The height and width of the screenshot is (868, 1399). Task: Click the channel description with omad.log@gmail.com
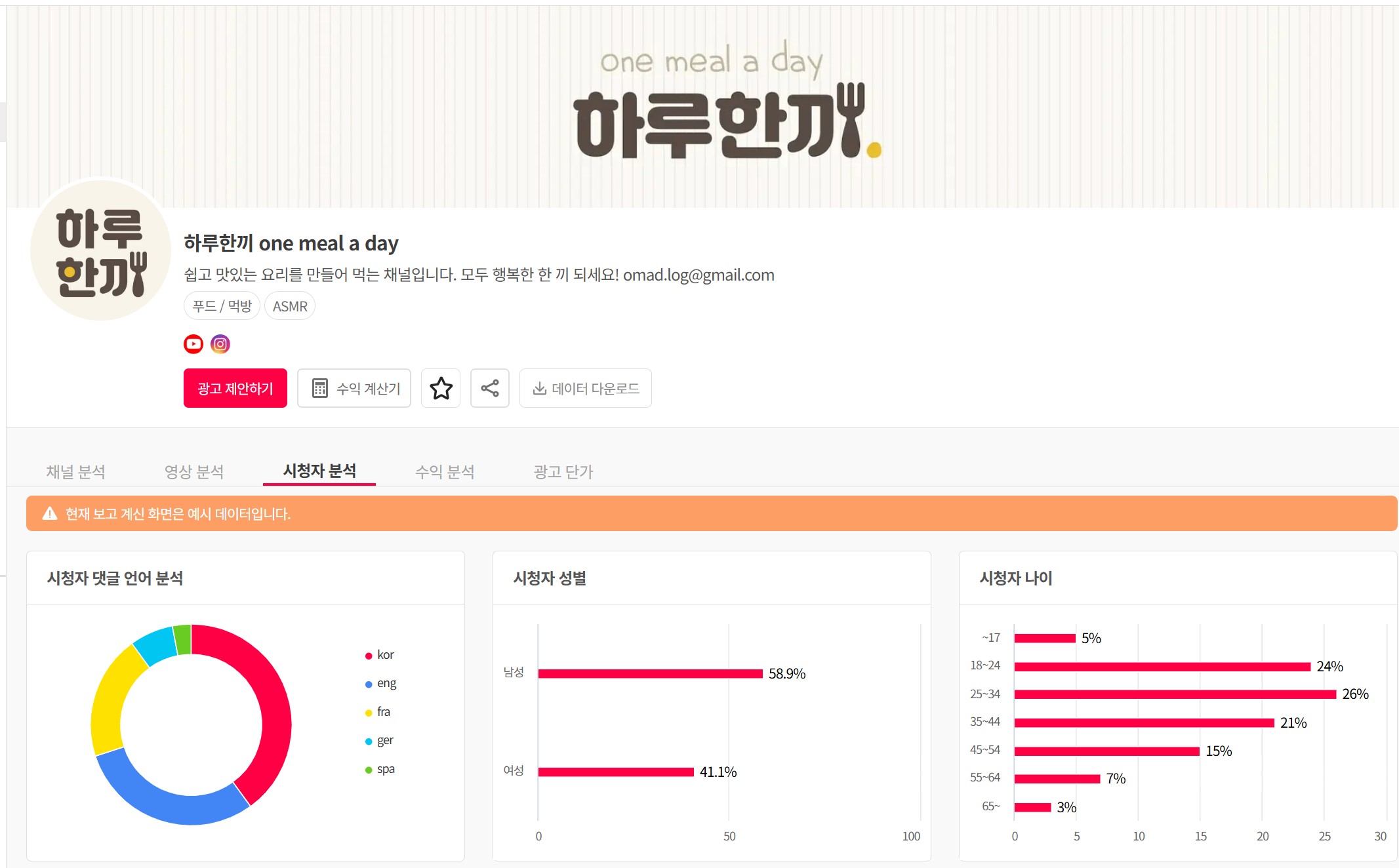(479, 275)
